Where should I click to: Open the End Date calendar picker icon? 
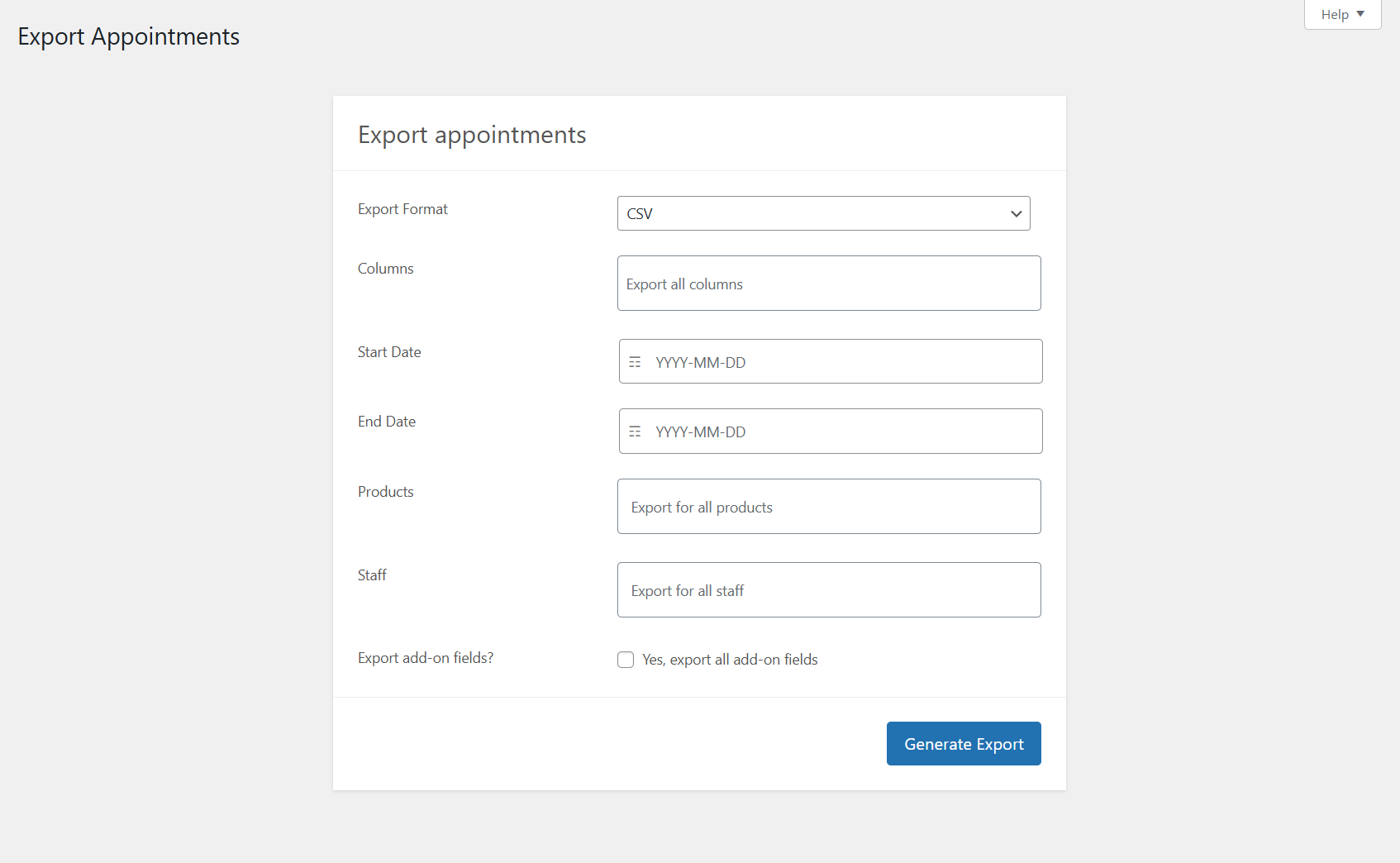(x=635, y=431)
